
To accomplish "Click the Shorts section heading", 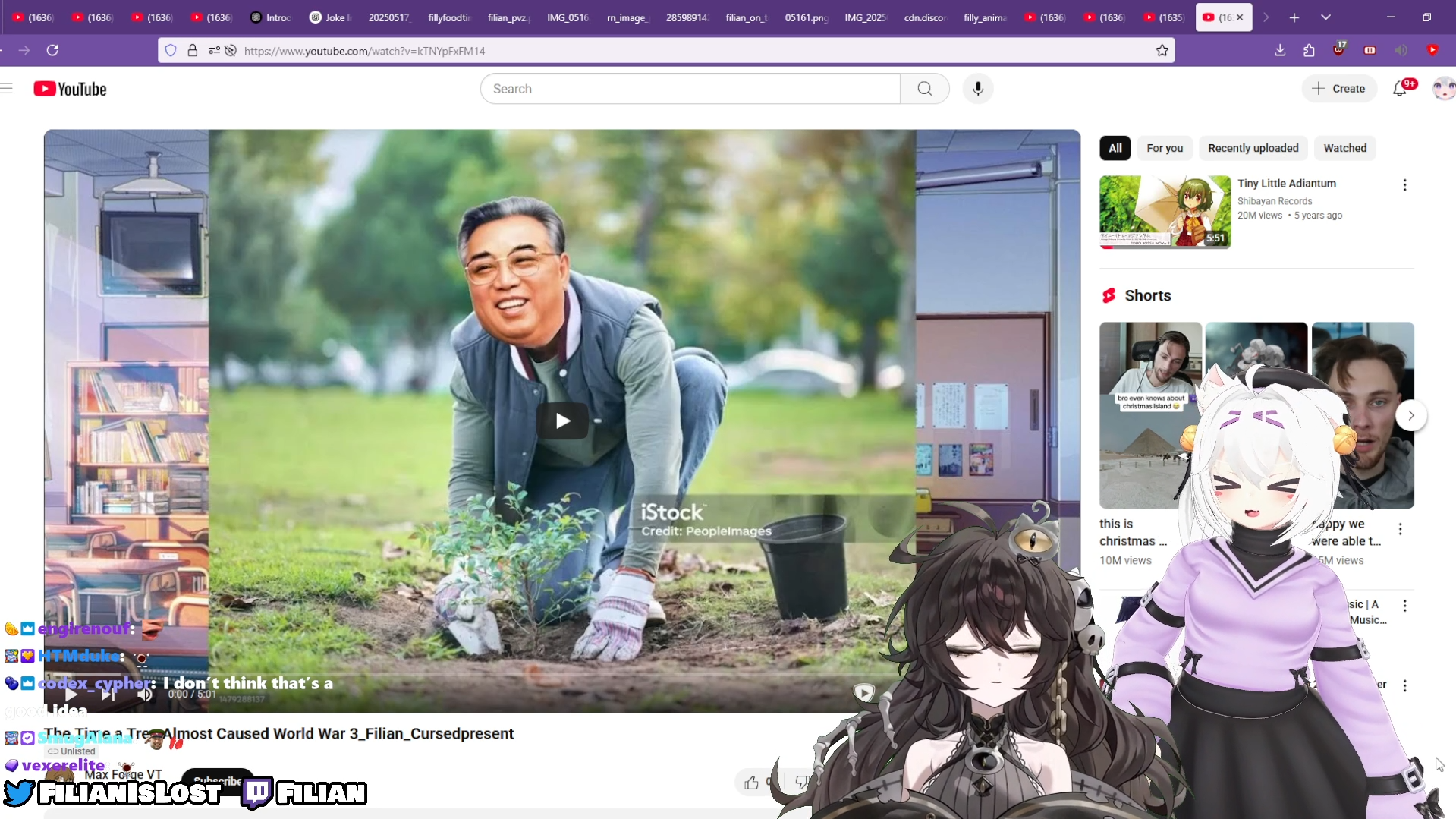I will 1147,296.
